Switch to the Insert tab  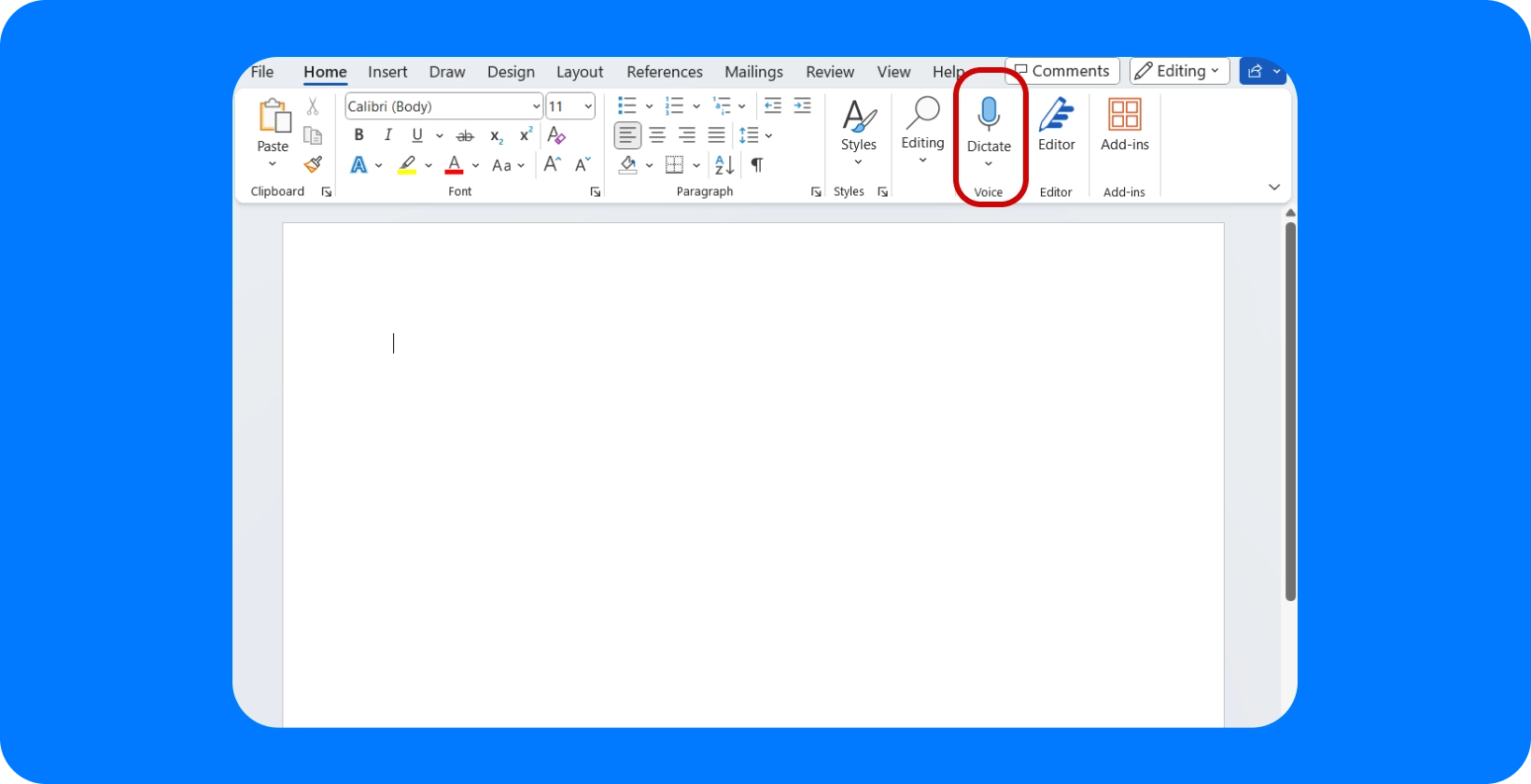[x=387, y=72]
